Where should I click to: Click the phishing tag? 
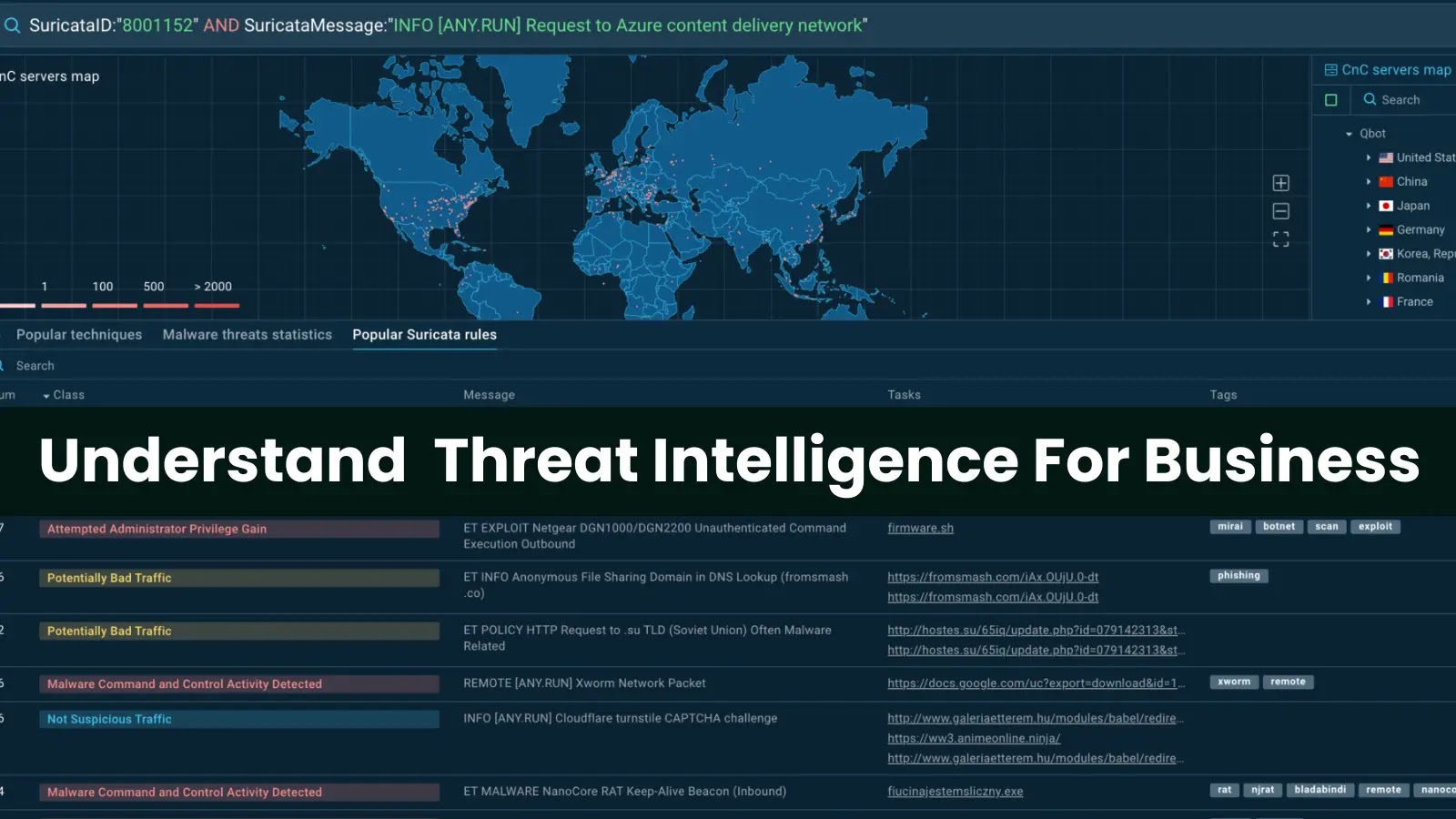click(x=1239, y=576)
